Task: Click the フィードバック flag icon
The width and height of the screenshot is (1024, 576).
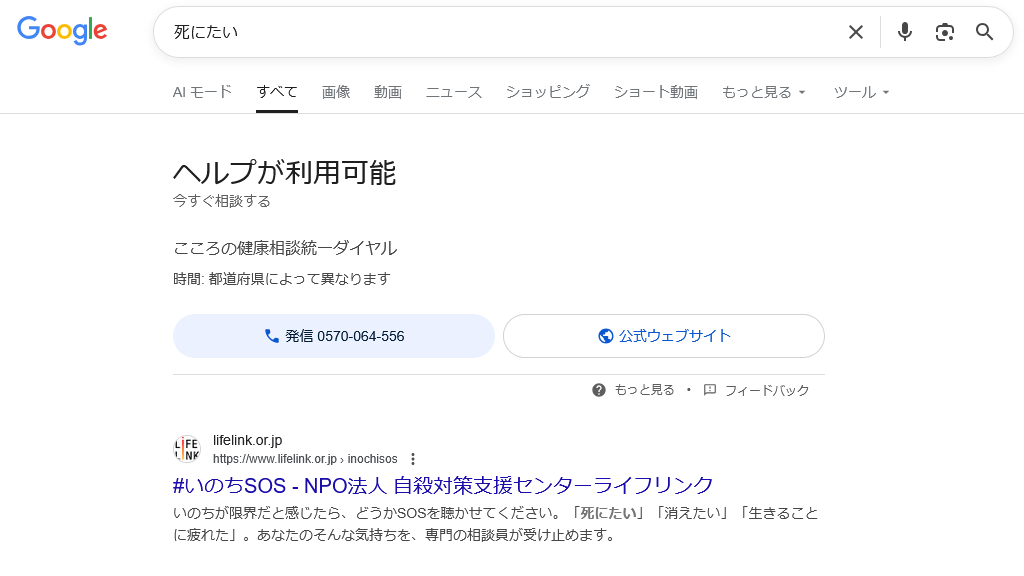Action: (710, 390)
